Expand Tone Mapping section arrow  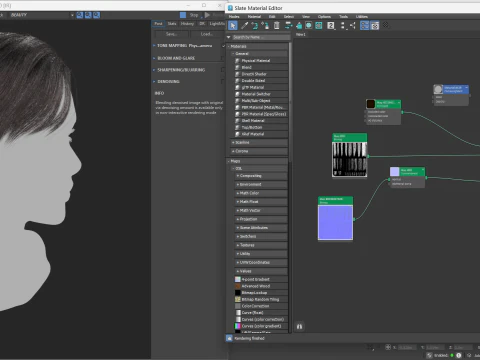(x=154, y=46)
